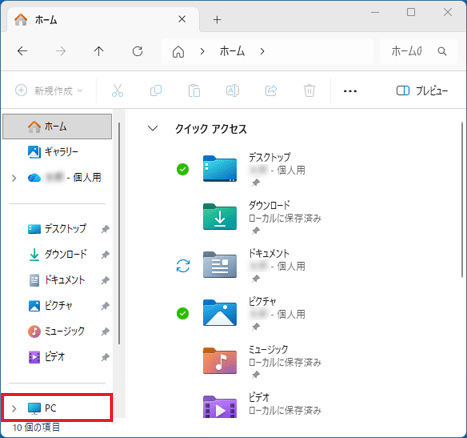The image size is (467, 438).
Task: Click the クイック アクセス heading
Action: [211, 129]
